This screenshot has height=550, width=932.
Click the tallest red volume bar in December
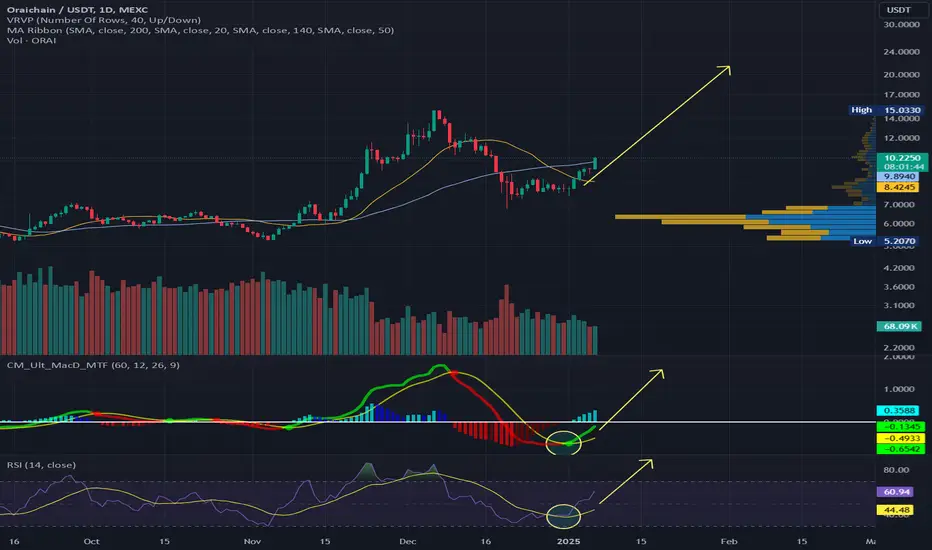coord(506,319)
